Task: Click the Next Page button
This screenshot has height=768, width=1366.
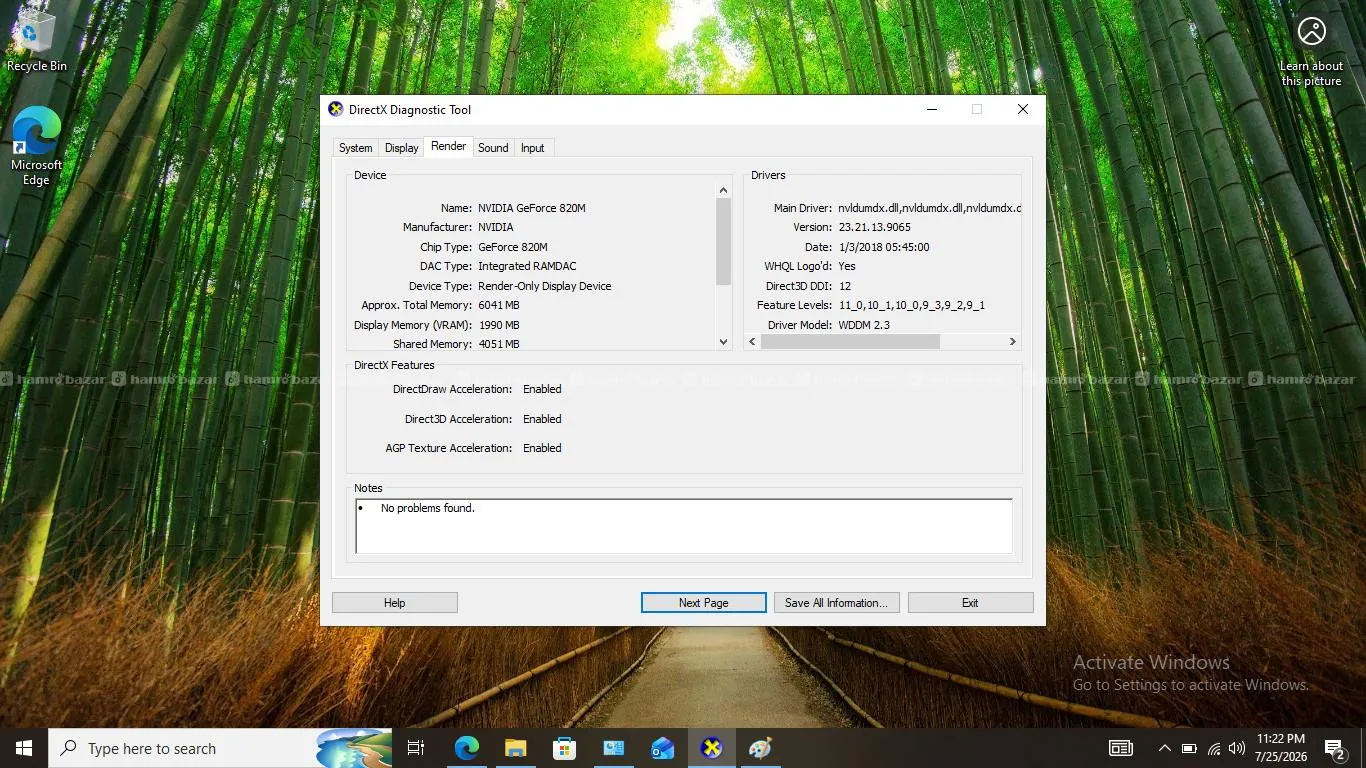Action: 704,603
